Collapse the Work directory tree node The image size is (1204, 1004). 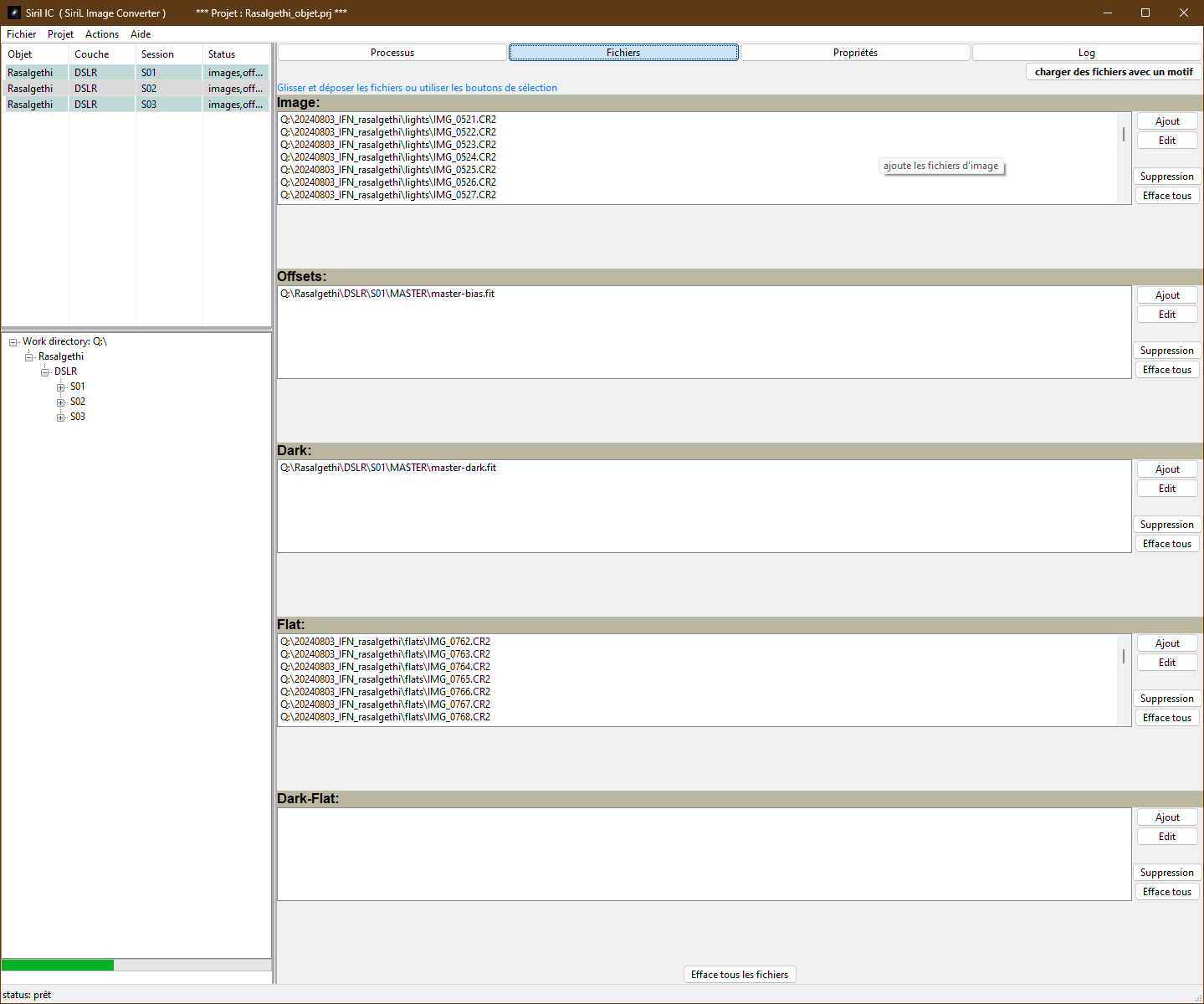coord(13,342)
